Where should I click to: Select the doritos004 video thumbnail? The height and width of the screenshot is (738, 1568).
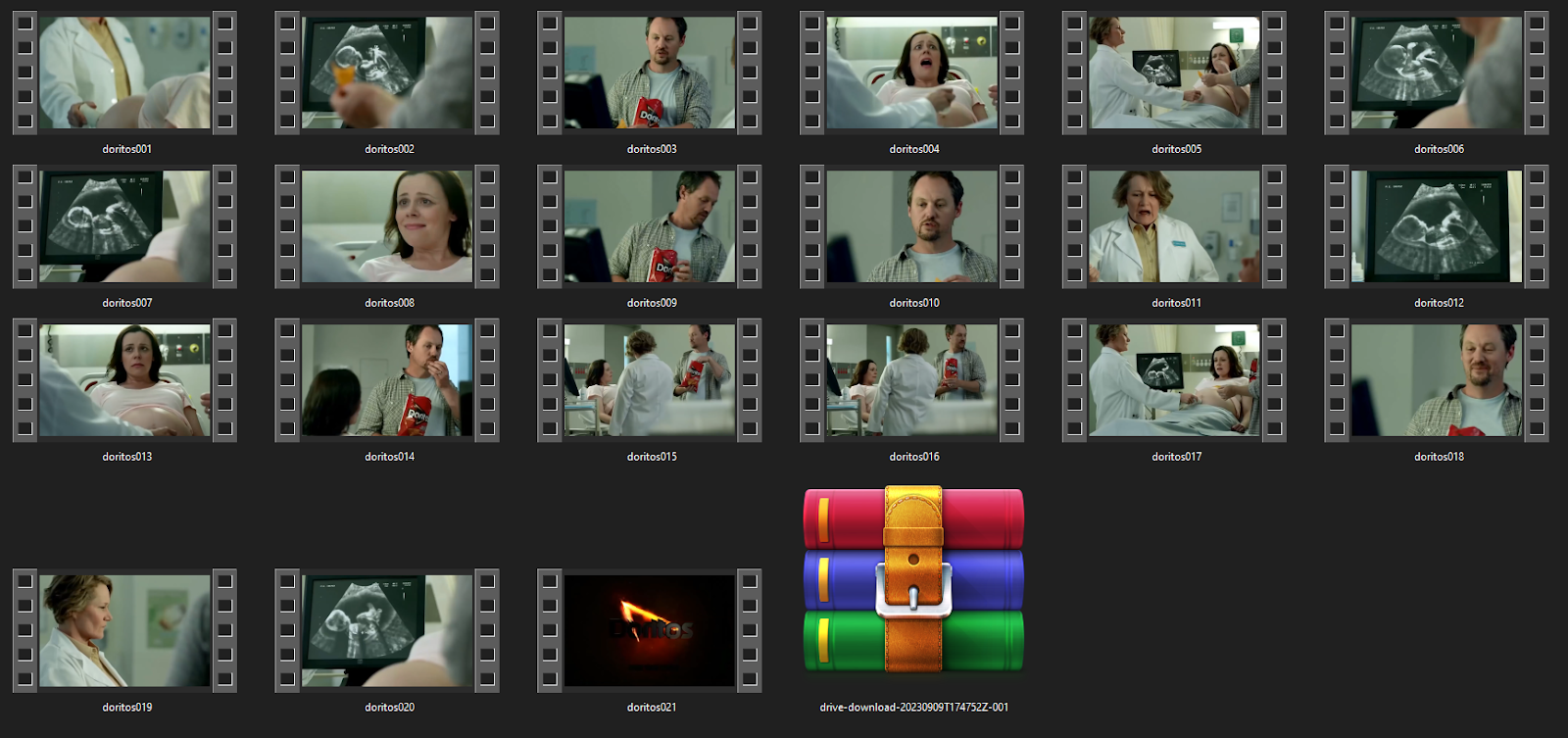click(x=912, y=73)
